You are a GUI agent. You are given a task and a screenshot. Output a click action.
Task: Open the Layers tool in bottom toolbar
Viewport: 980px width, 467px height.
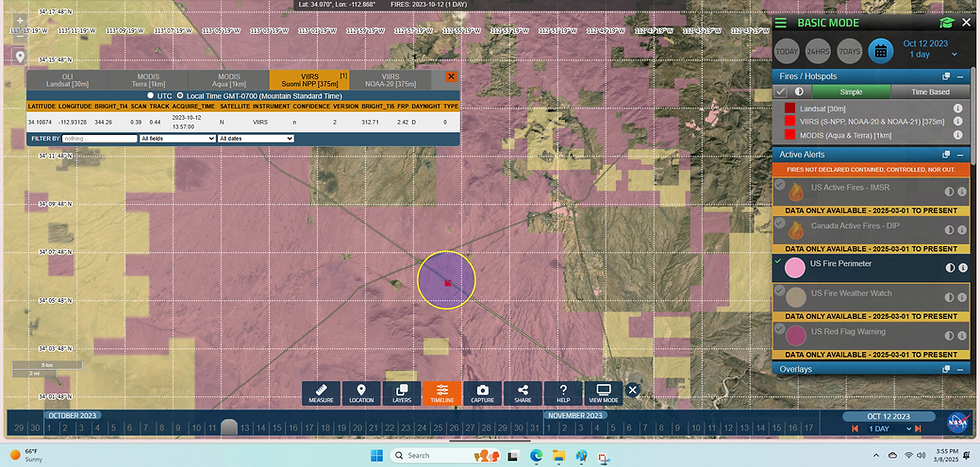(402, 393)
